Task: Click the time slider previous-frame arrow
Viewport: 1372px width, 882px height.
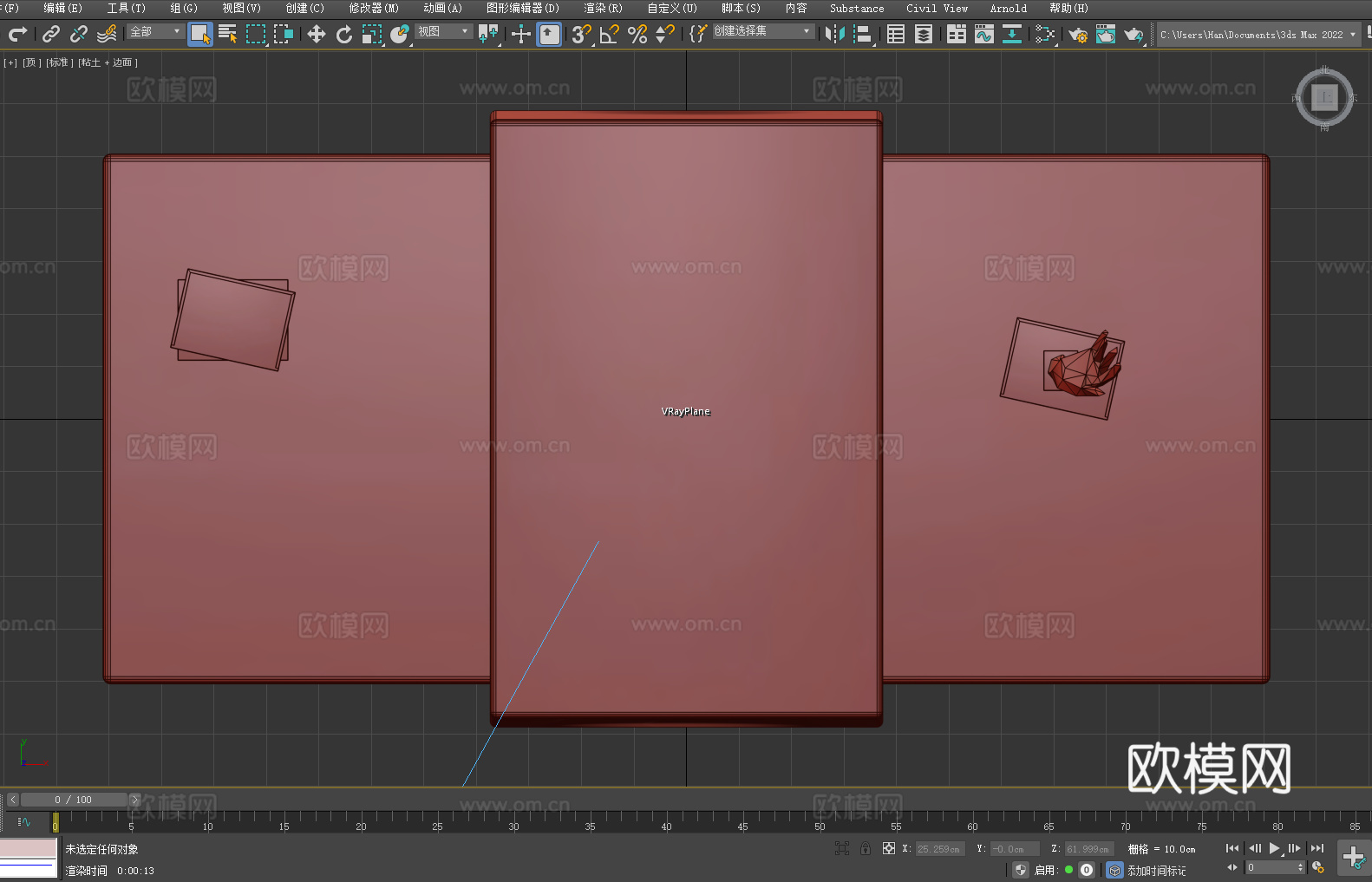Action: 12,800
